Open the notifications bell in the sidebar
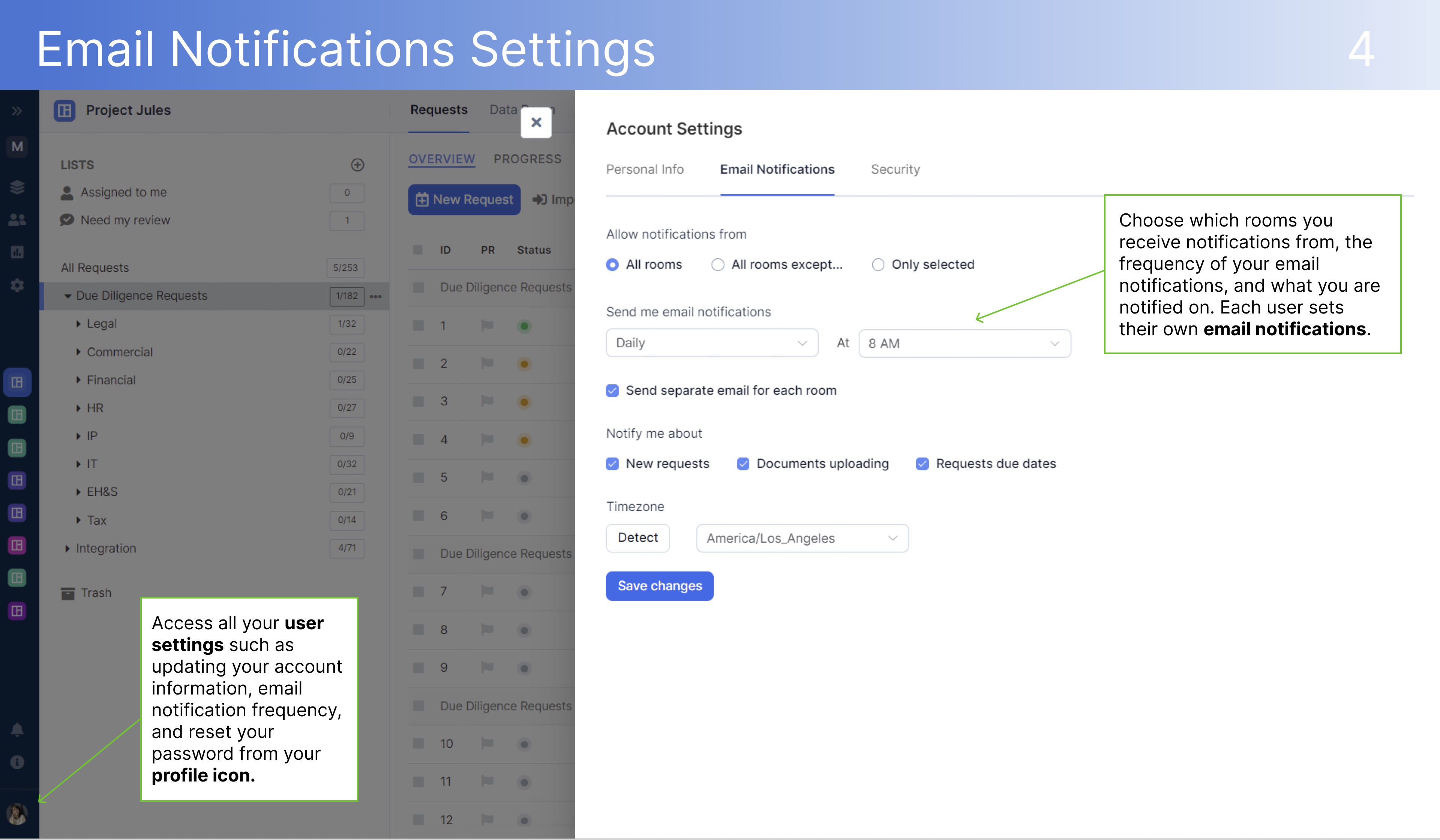 pyautogui.click(x=17, y=730)
